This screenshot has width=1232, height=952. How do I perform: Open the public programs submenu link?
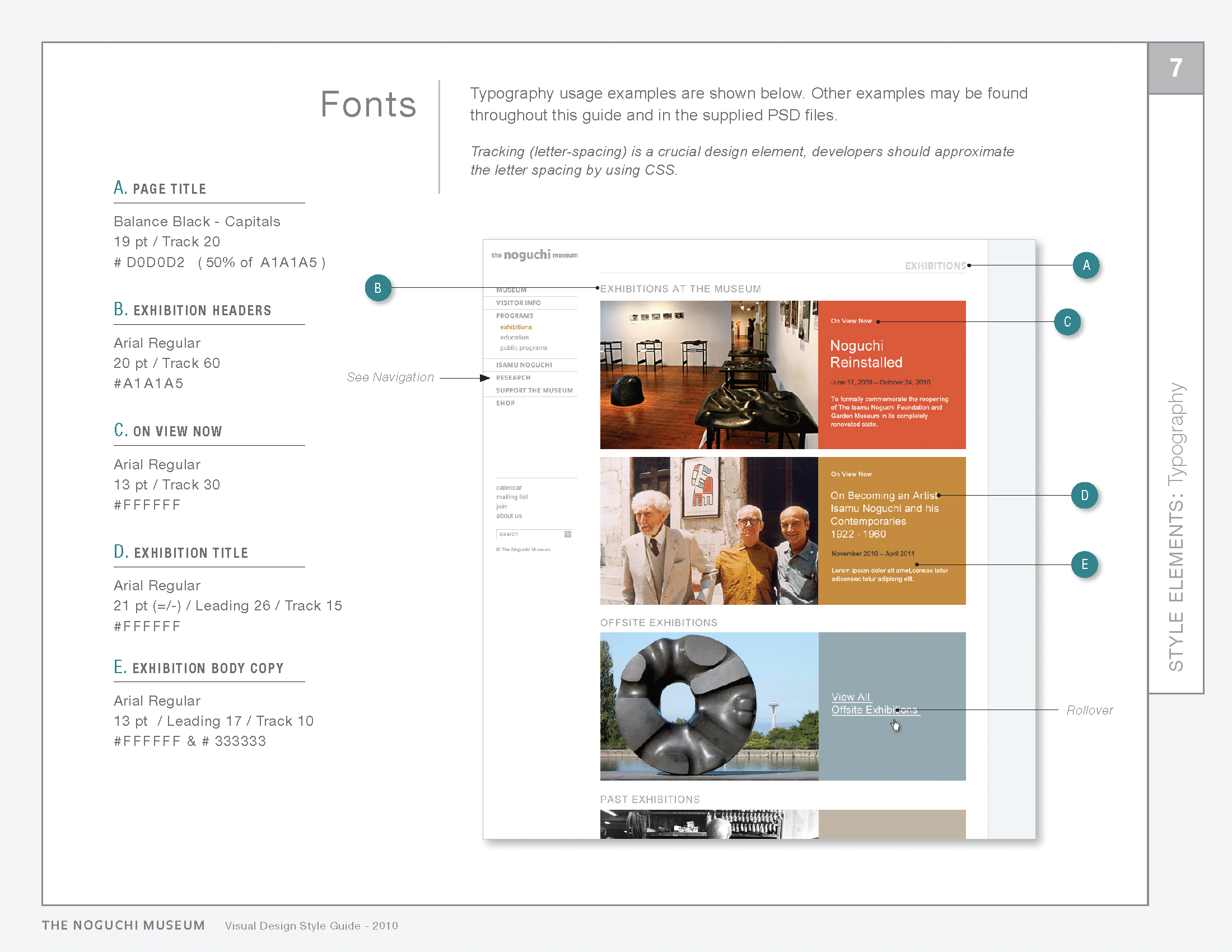coord(523,348)
